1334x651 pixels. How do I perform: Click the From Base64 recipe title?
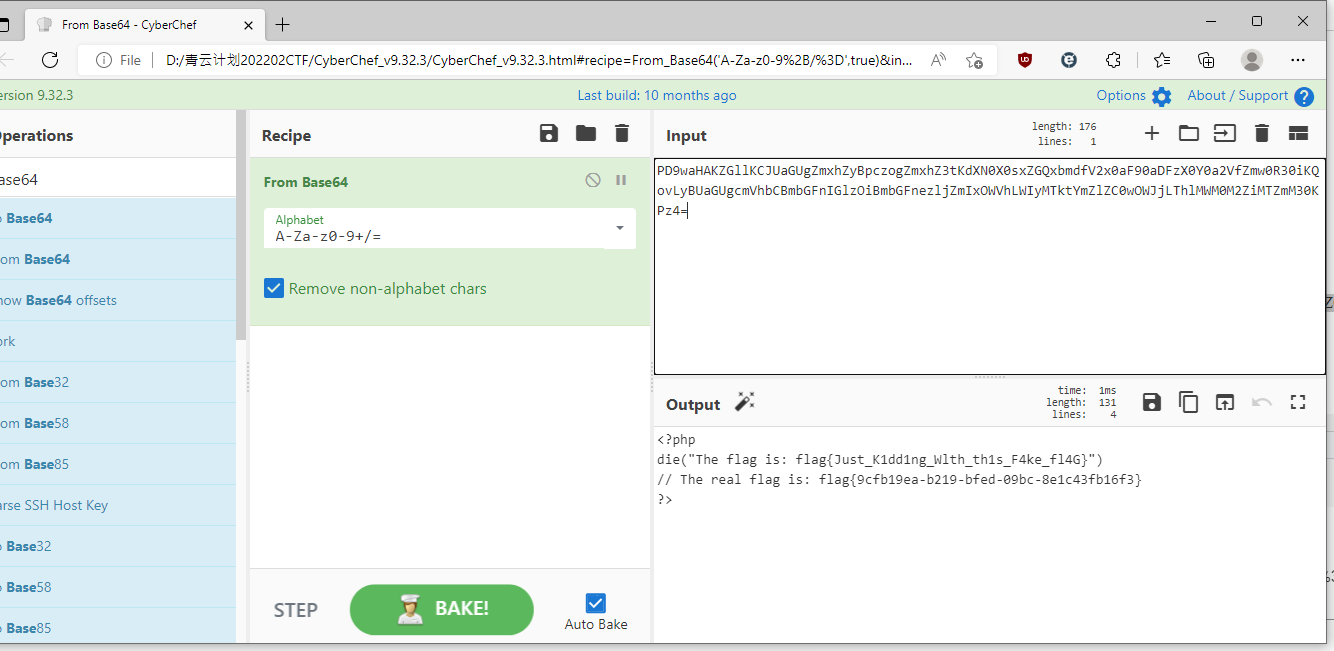point(306,182)
